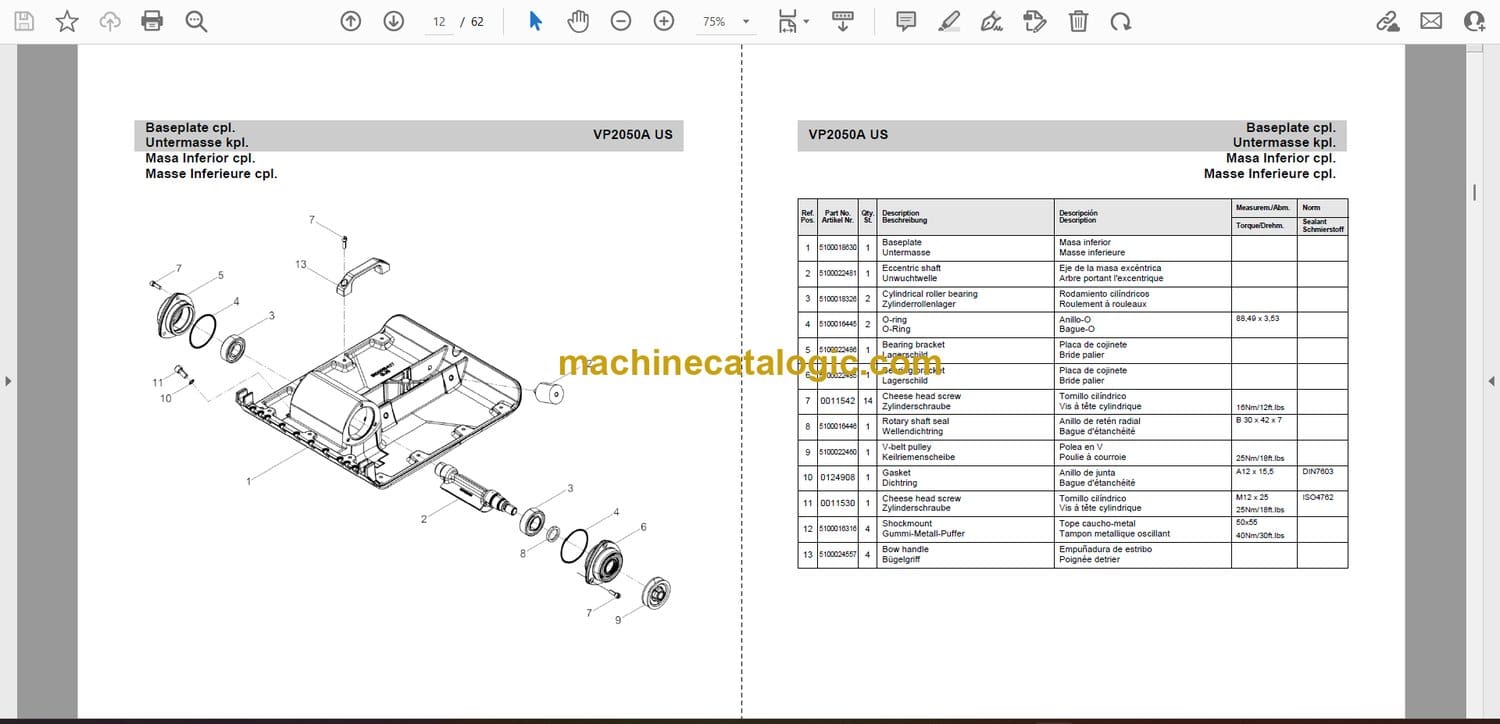Viewport: 1500px width, 724px height.
Task: Open the 75% zoom level dropdown
Action: [x=727, y=21]
